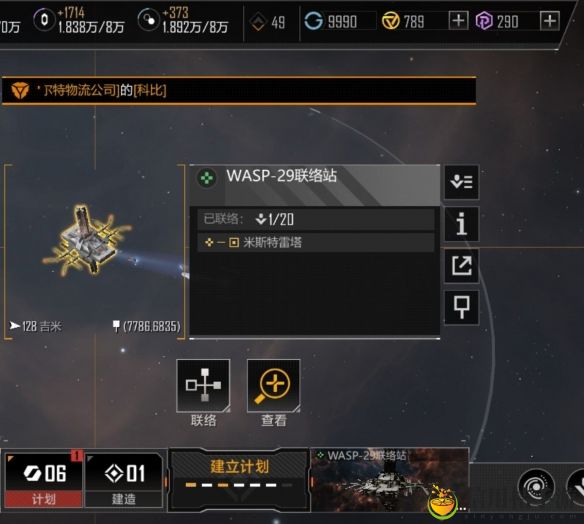Click the orange notification banner mentioning 科比
The height and width of the screenshot is (524, 584).
tap(239, 90)
